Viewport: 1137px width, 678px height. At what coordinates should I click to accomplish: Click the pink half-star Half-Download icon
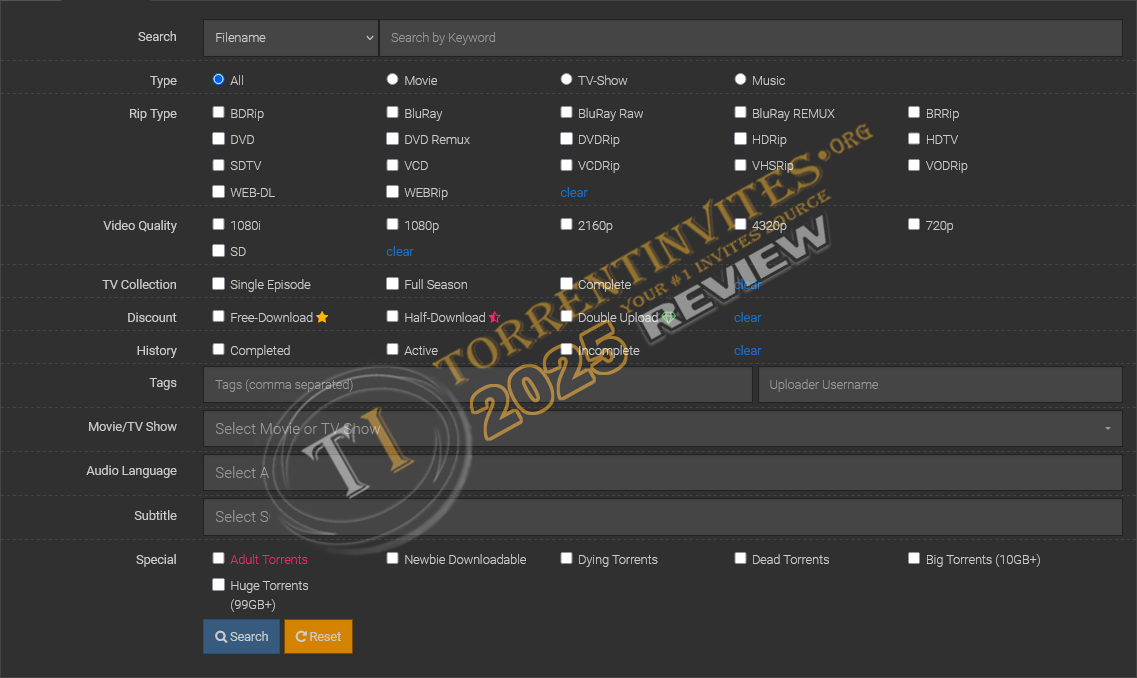[x=494, y=318]
